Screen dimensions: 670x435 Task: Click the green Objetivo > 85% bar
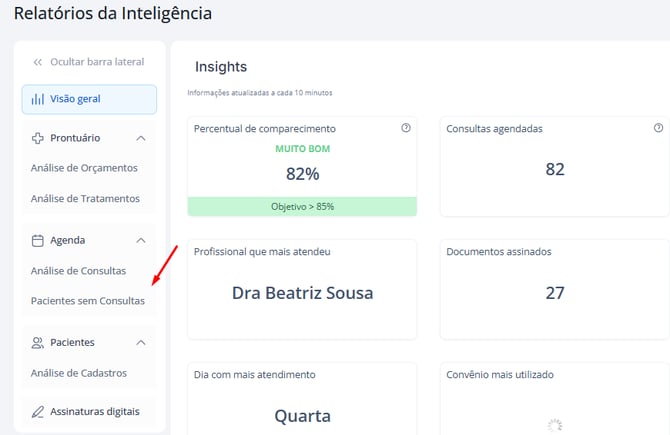pos(302,206)
